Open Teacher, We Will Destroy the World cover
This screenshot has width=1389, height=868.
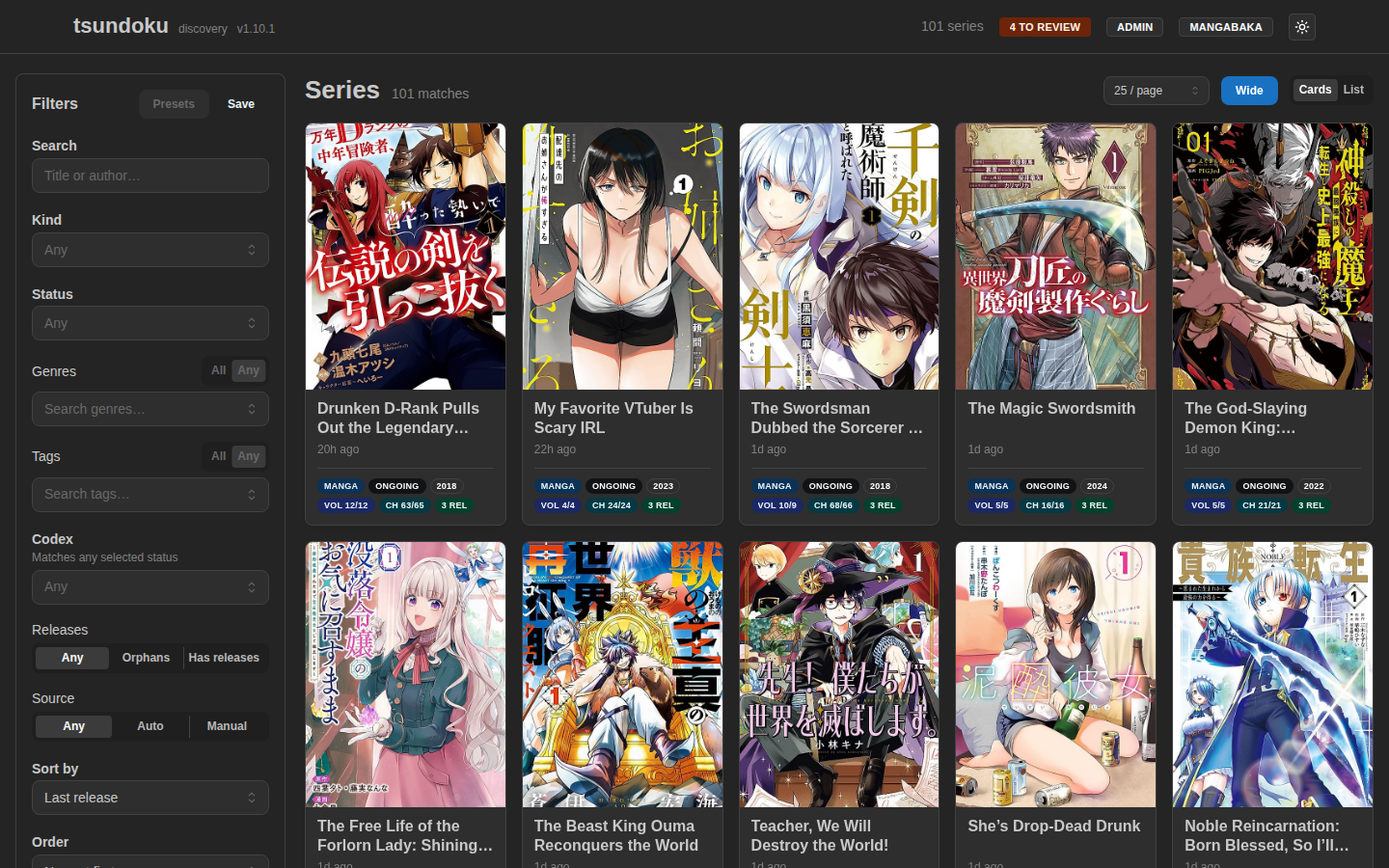pos(839,674)
